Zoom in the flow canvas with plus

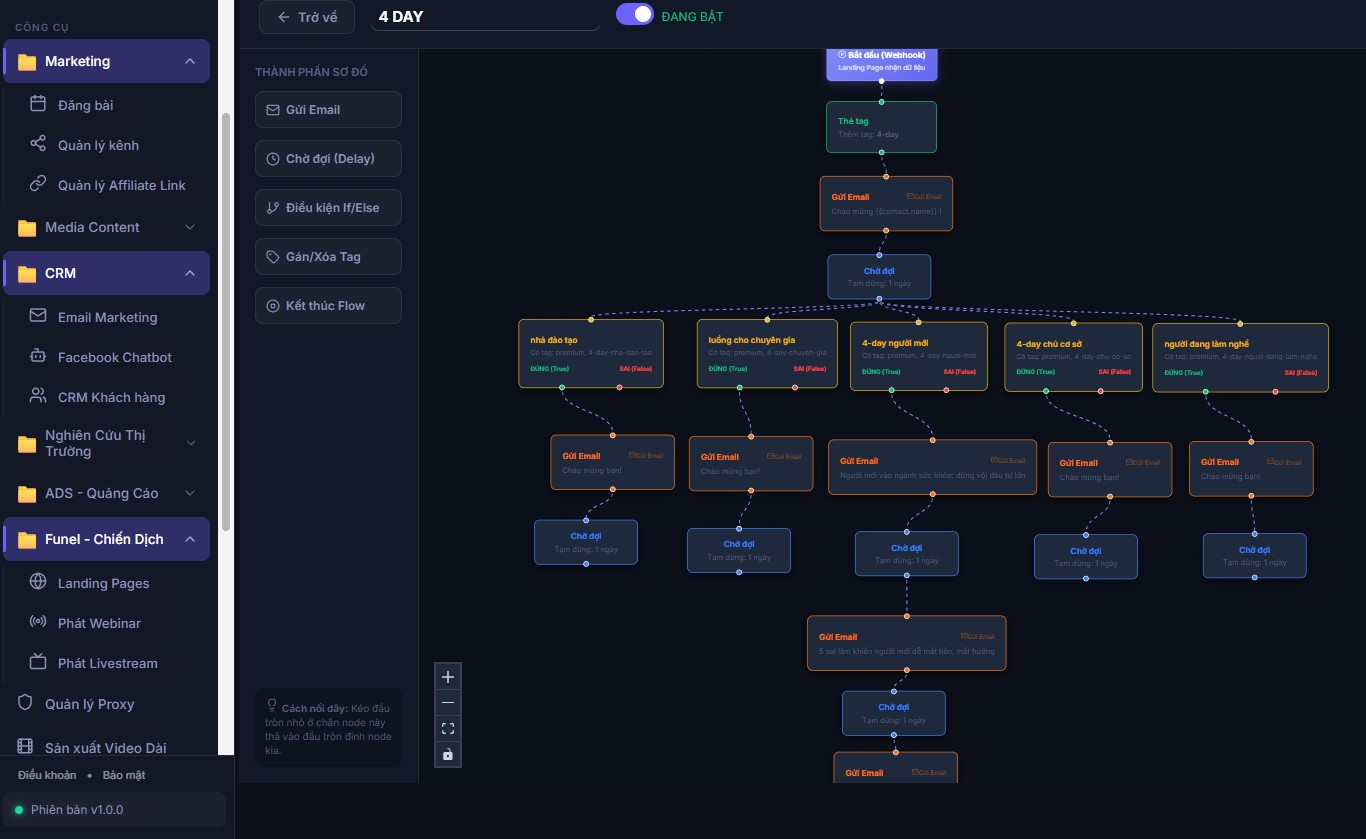tap(448, 677)
